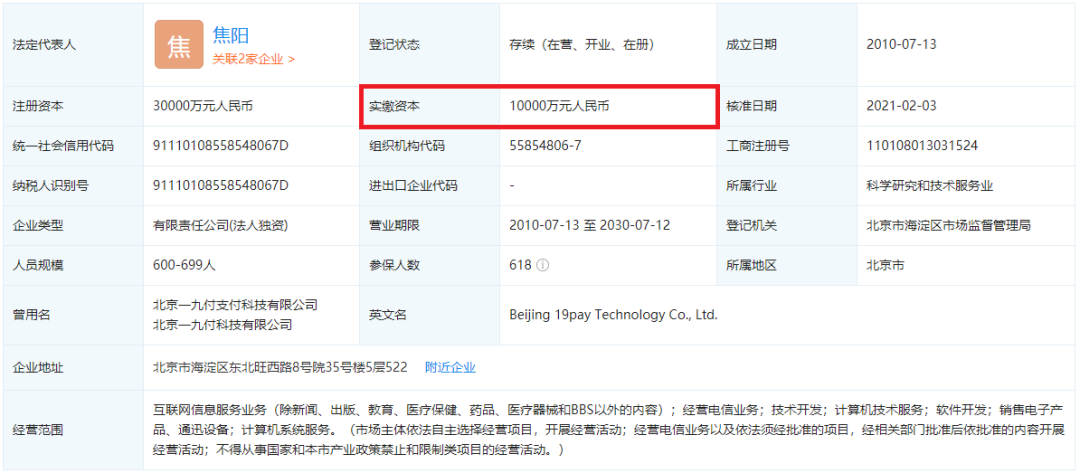Select the 成立日期 value 2010-07-13
1080x473 pixels.
point(902,45)
